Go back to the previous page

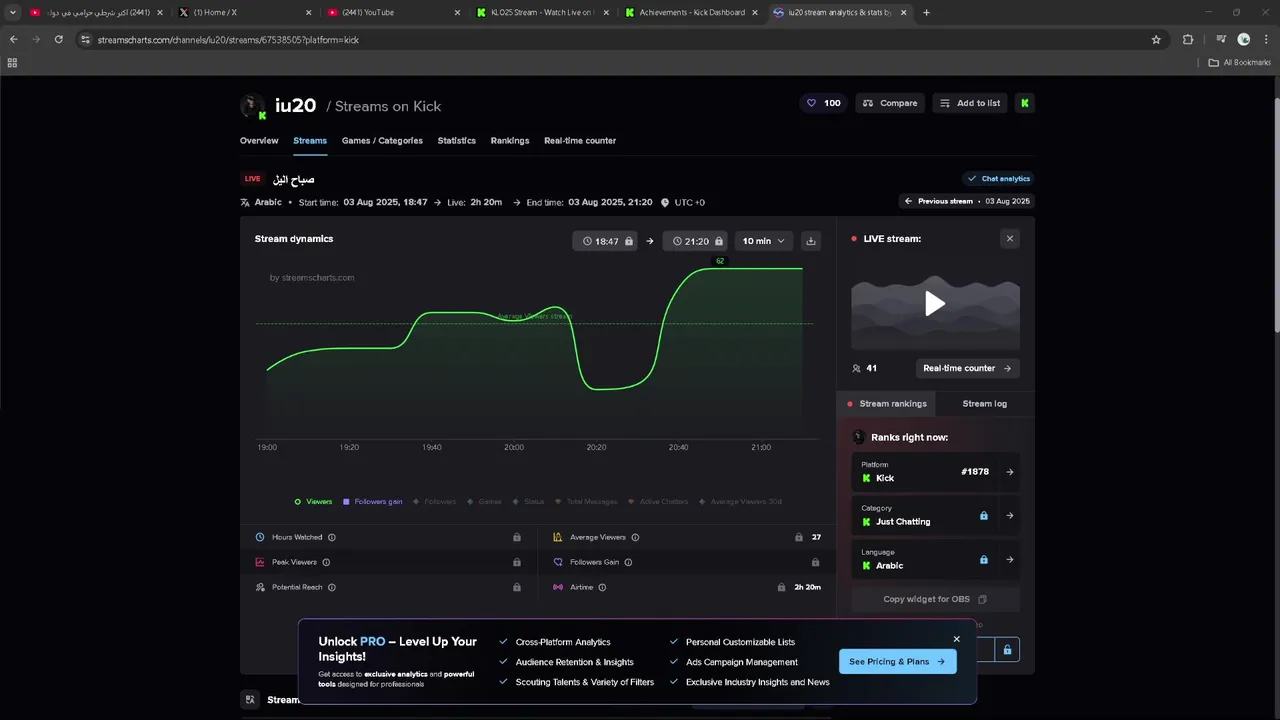click(14, 40)
